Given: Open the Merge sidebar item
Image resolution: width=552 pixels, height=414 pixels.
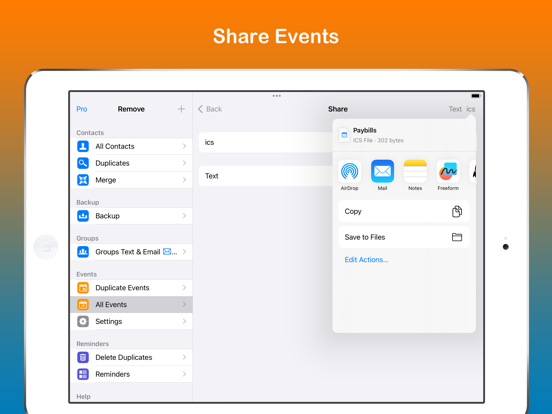Looking at the screenshot, I should pyautogui.click(x=132, y=180).
